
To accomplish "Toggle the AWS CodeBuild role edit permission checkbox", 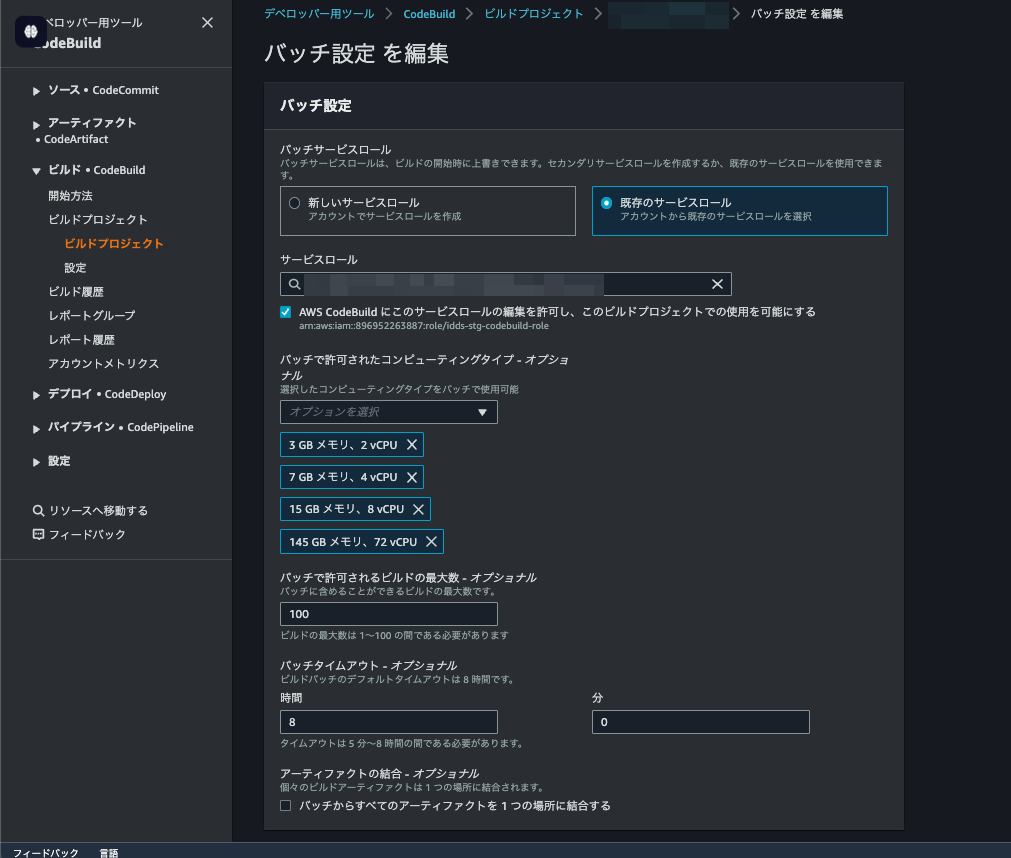I will pos(286,312).
